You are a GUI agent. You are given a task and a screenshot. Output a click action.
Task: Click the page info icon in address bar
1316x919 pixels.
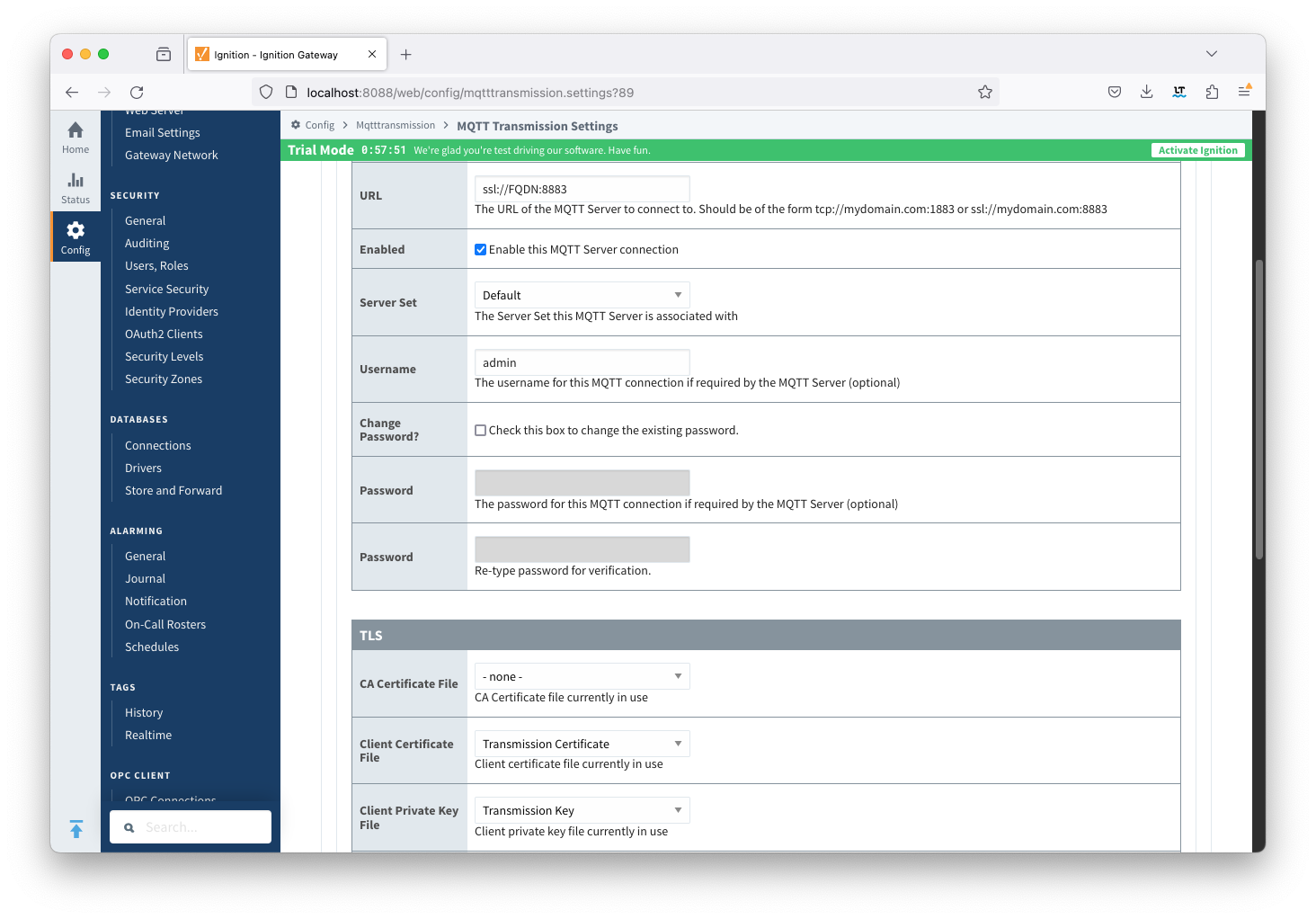coord(290,92)
